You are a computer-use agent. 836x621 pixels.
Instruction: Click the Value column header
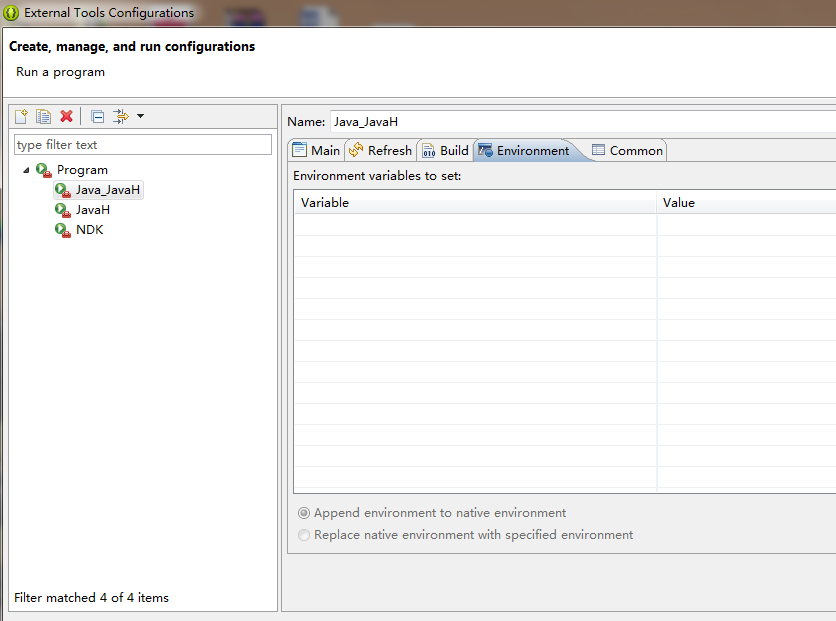click(746, 203)
